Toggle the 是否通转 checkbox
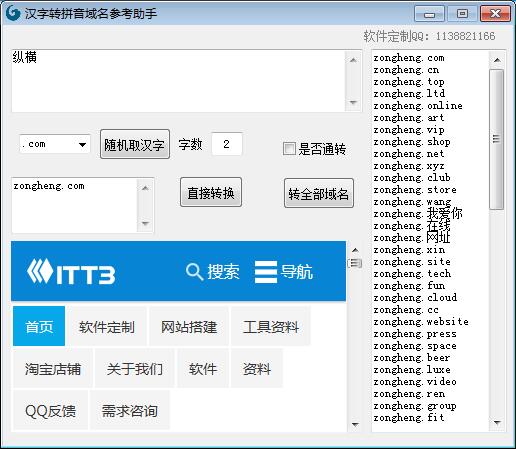 [x=289, y=149]
